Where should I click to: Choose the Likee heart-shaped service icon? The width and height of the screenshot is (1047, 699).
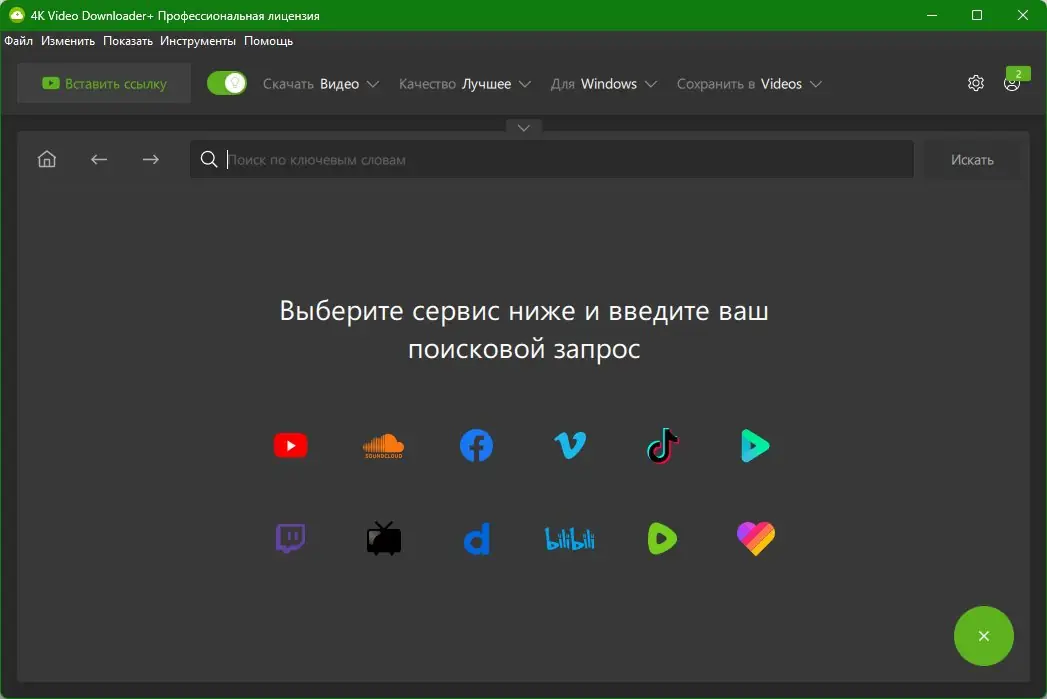pos(755,538)
